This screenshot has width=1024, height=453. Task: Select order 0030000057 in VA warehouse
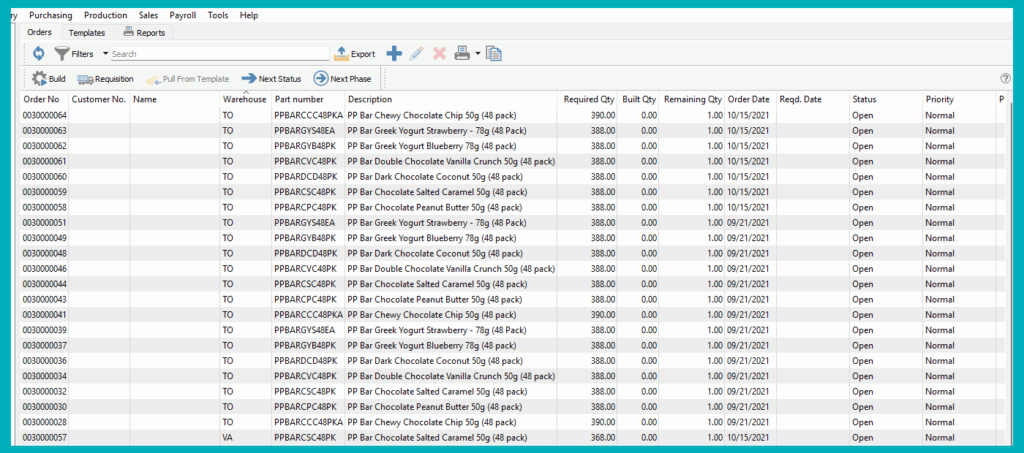click(x=512, y=437)
